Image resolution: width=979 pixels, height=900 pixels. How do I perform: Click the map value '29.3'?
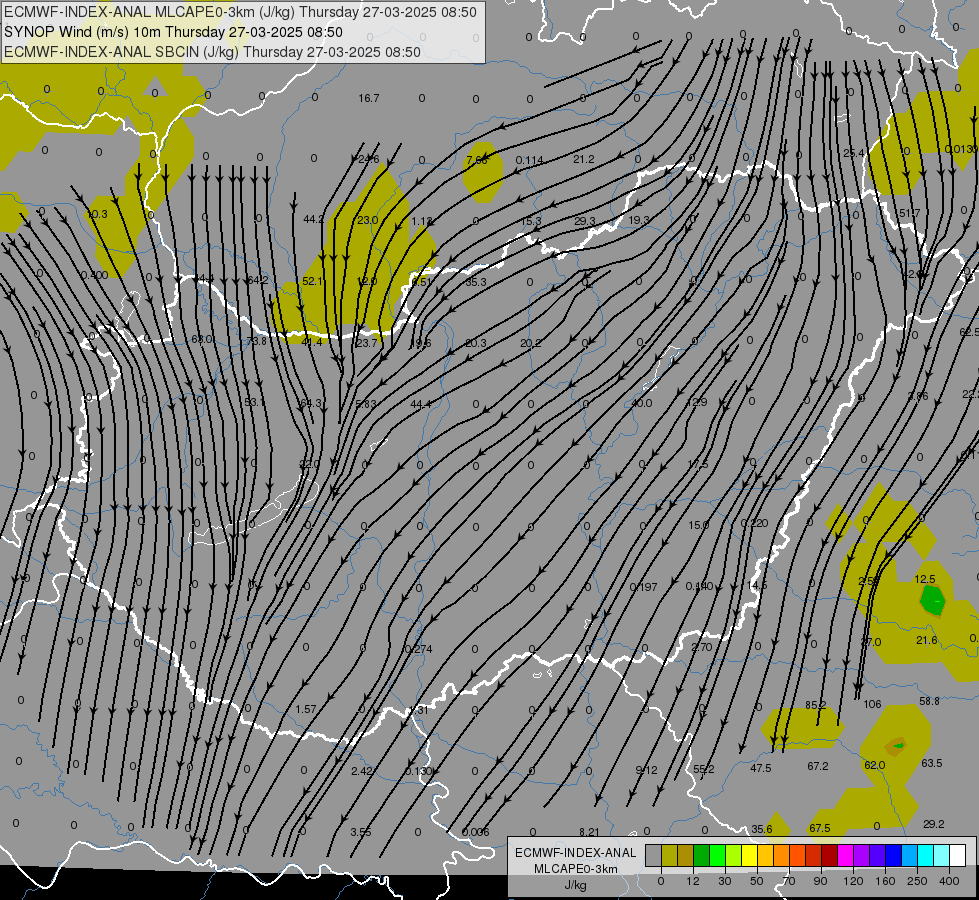coord(585,221)
